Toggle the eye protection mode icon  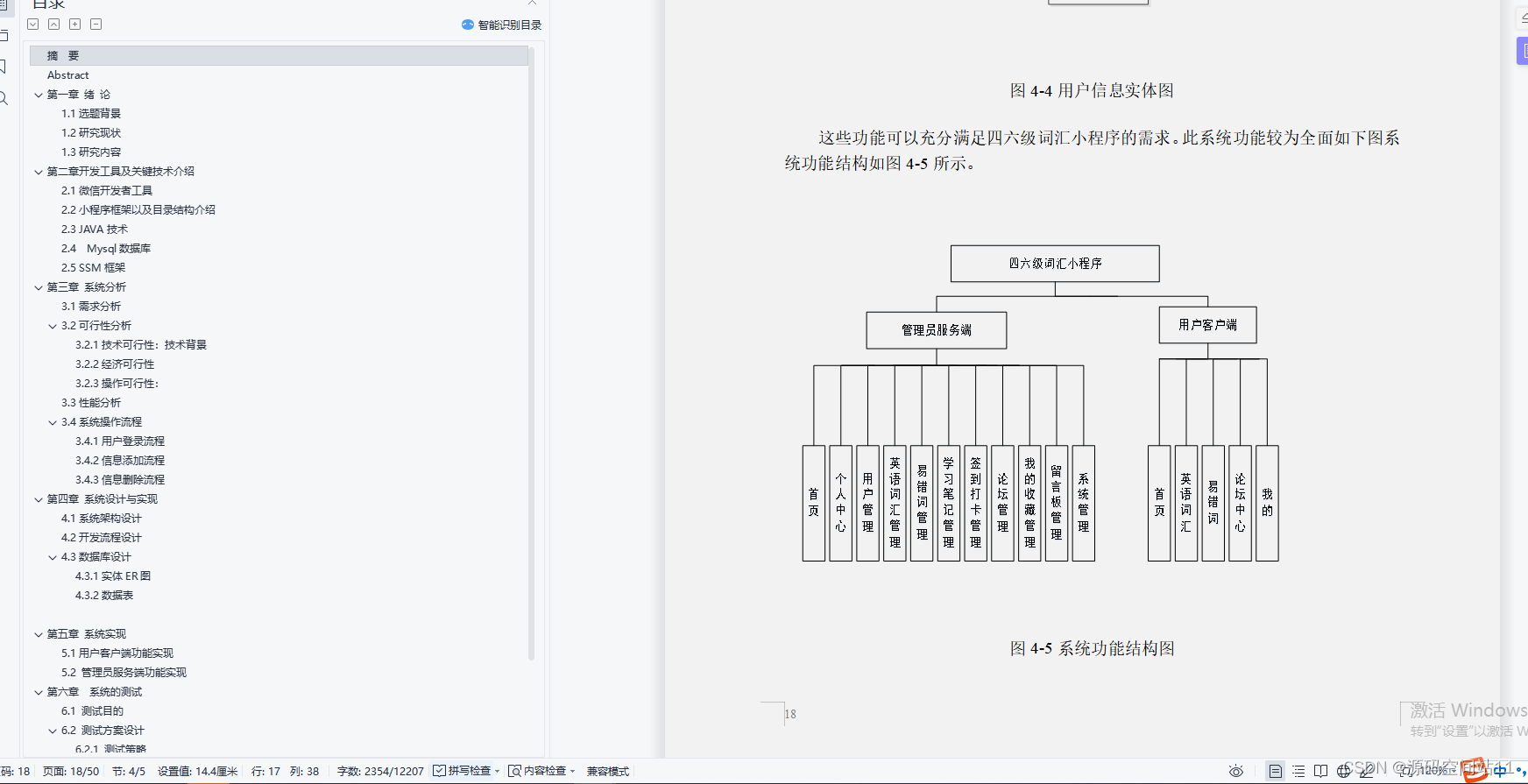[x=1236, y=771]
